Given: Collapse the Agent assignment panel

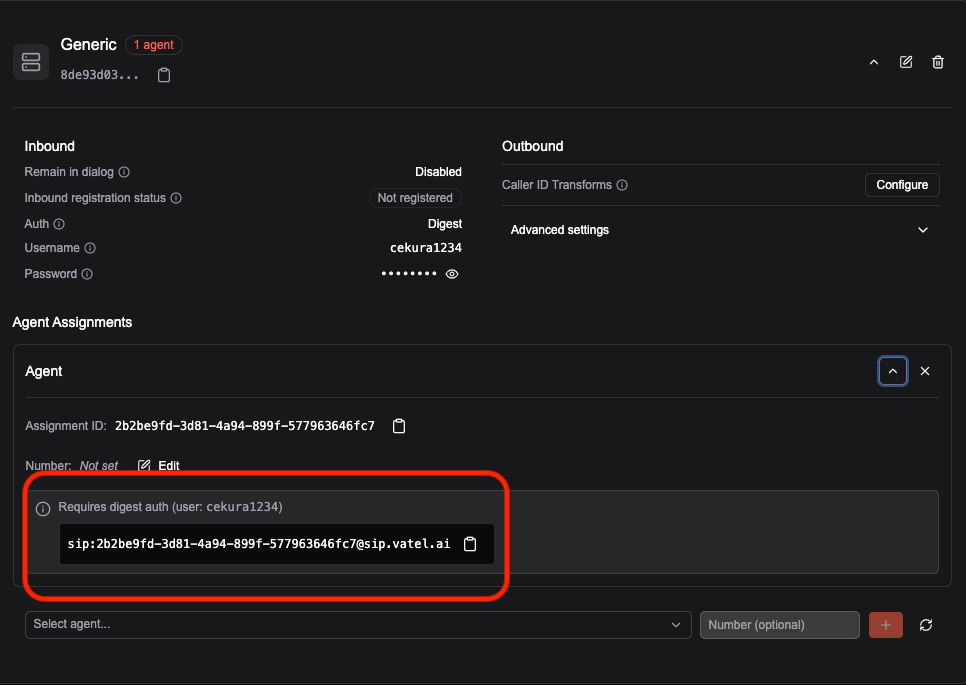Looking at the screenshot, I should point(893,371).
